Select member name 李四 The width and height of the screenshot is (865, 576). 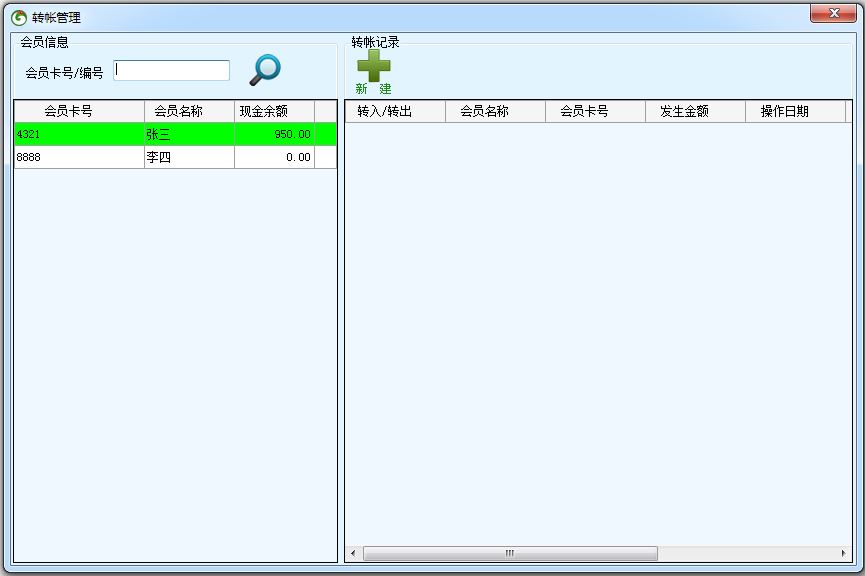189,157
